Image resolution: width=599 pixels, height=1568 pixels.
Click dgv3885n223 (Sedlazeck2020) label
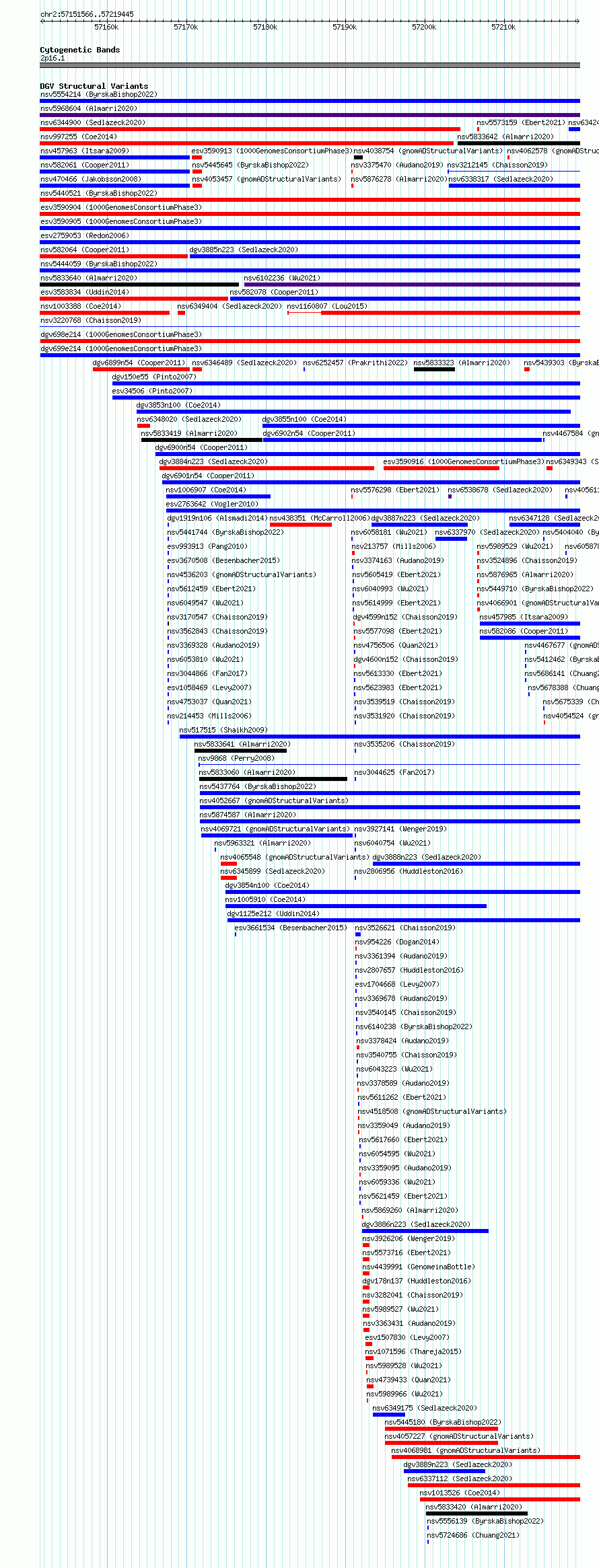pos(244,250)
